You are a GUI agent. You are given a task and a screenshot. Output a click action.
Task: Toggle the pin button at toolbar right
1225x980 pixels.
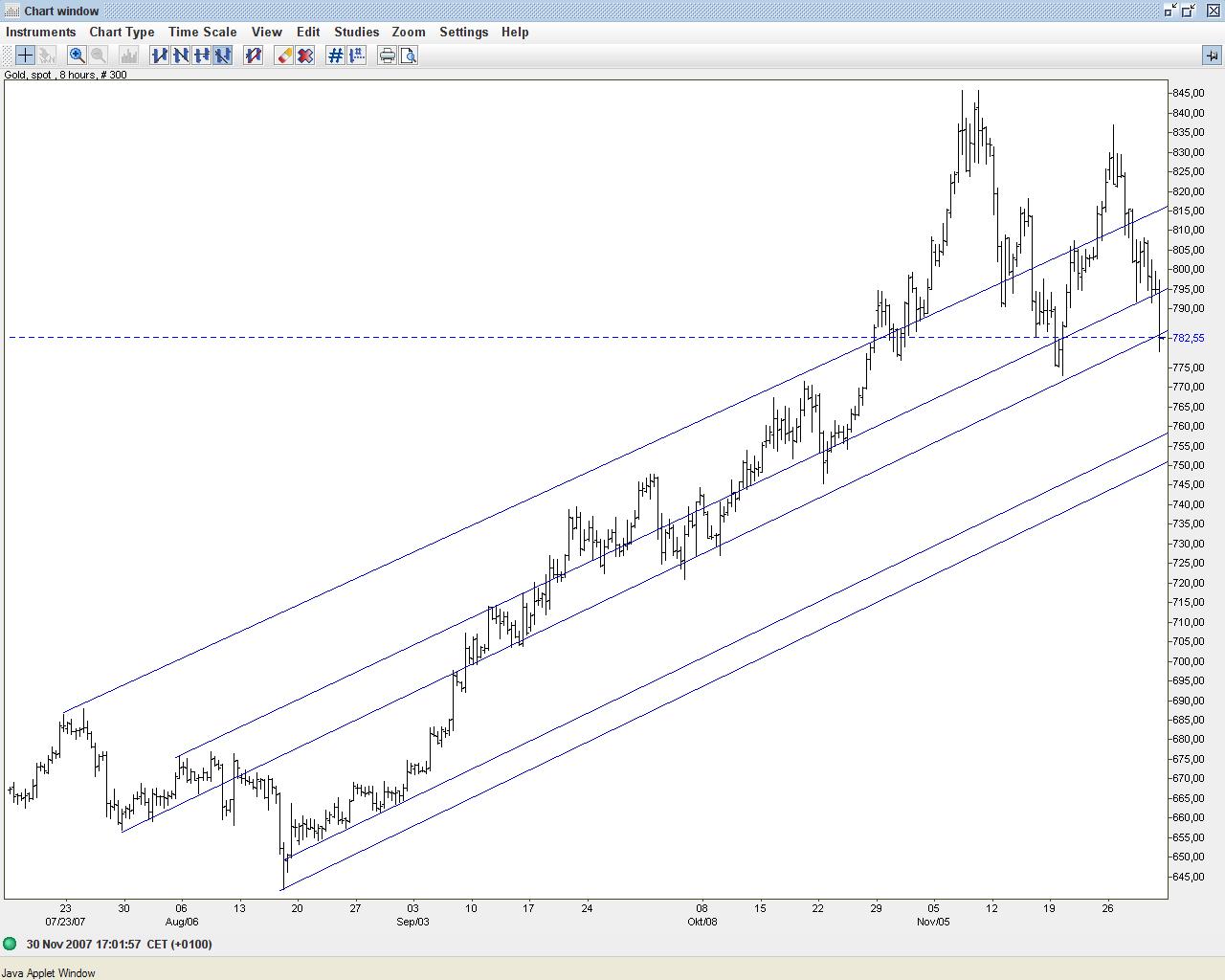pos(1212,56)
